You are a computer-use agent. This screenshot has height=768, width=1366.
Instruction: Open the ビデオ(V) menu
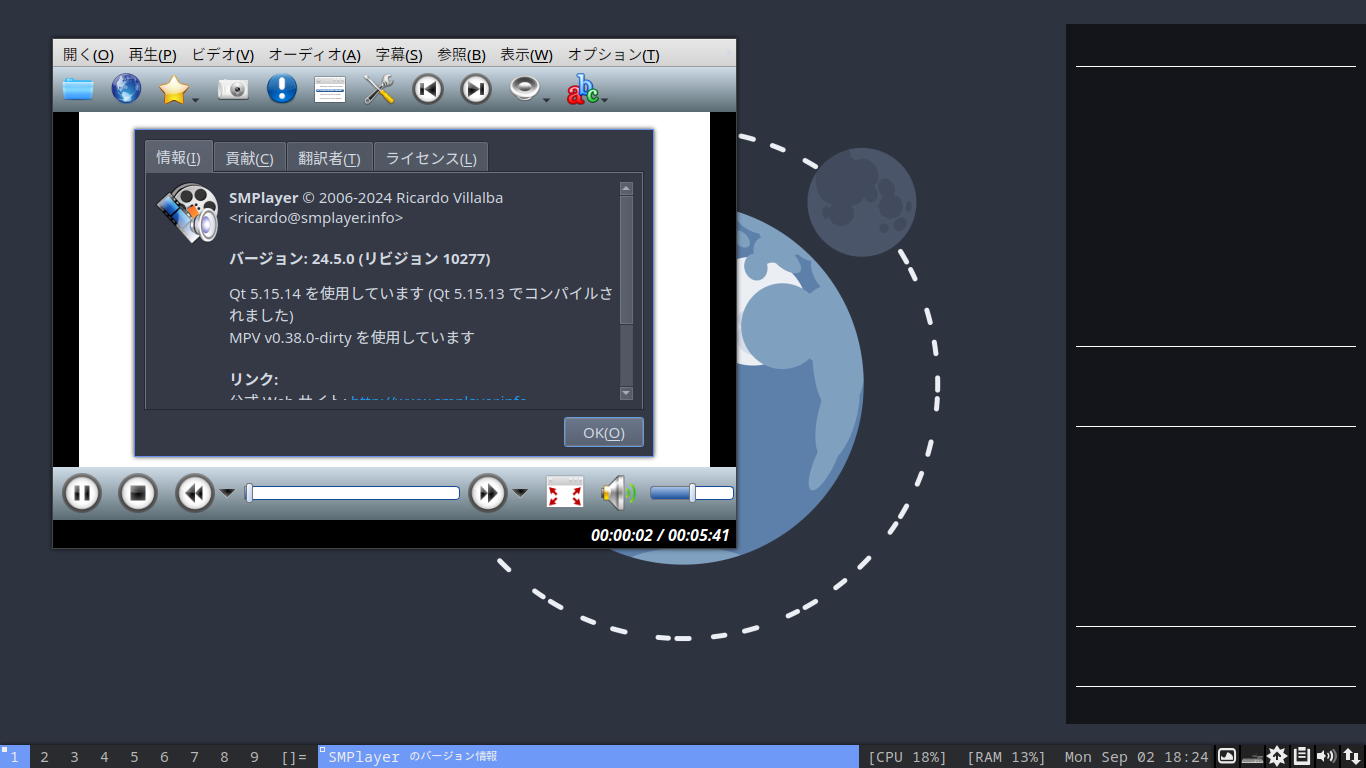222,55
